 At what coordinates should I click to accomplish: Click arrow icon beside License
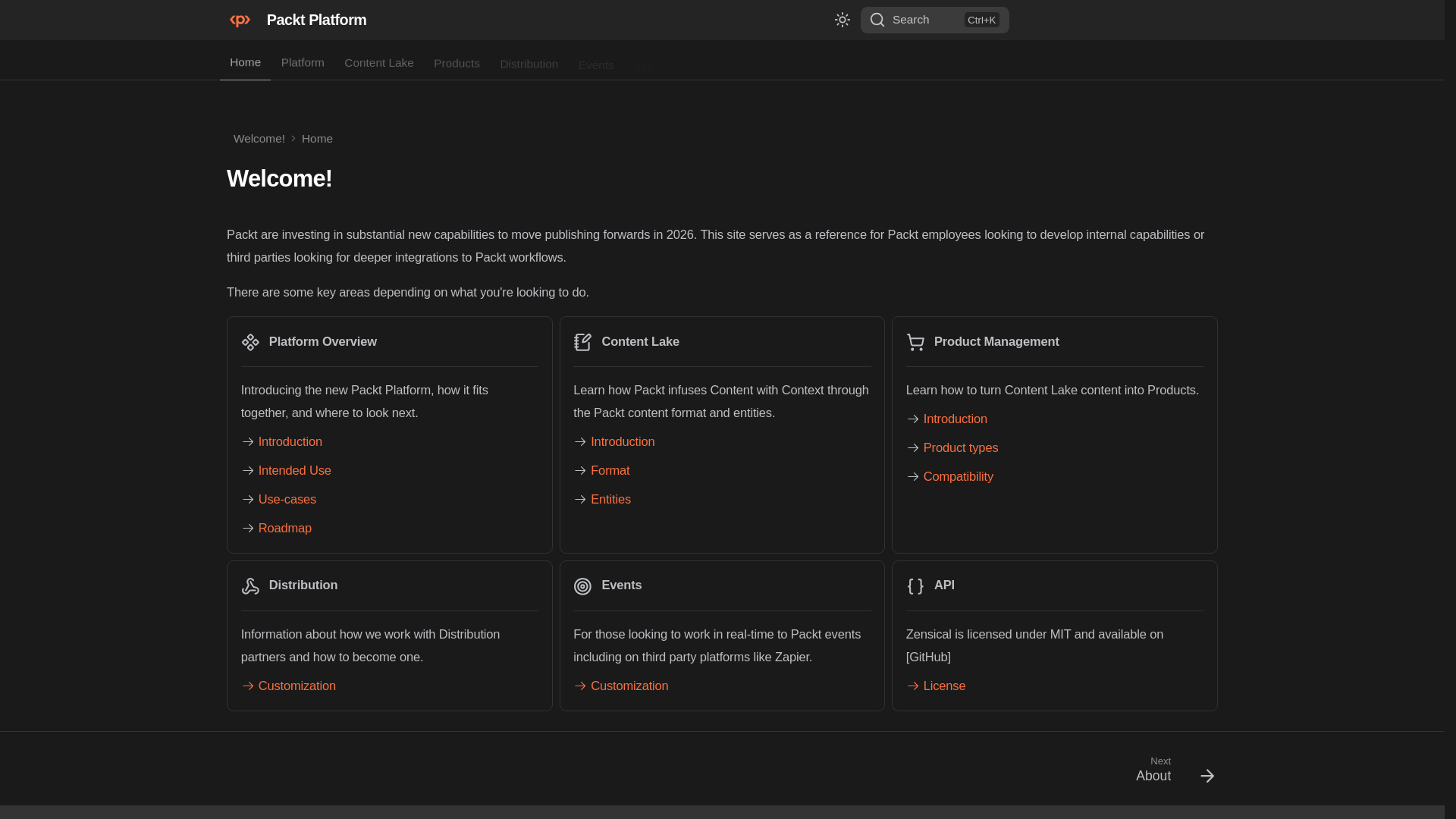(913, 686)
